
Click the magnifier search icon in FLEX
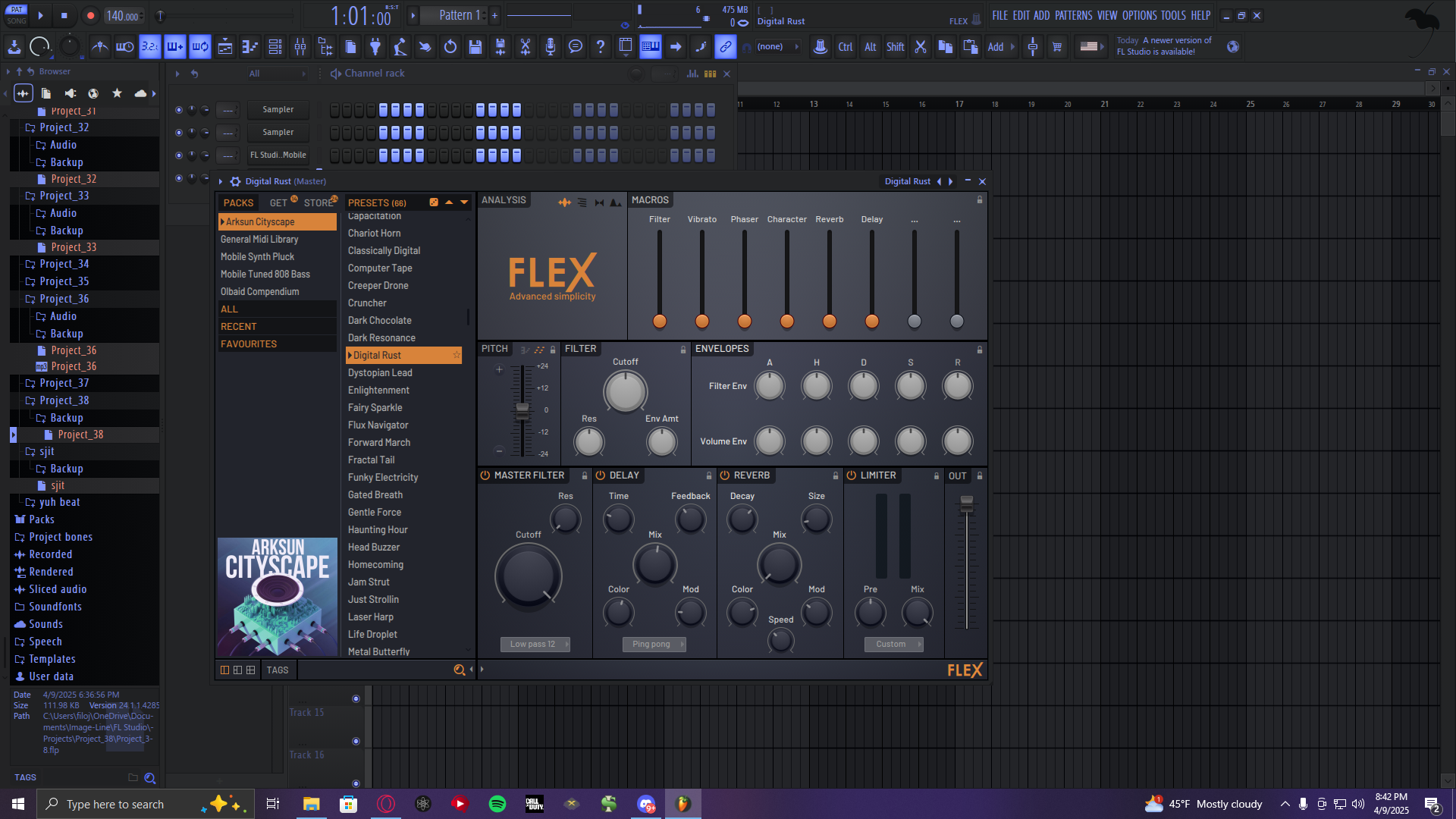tap(459, 670)
